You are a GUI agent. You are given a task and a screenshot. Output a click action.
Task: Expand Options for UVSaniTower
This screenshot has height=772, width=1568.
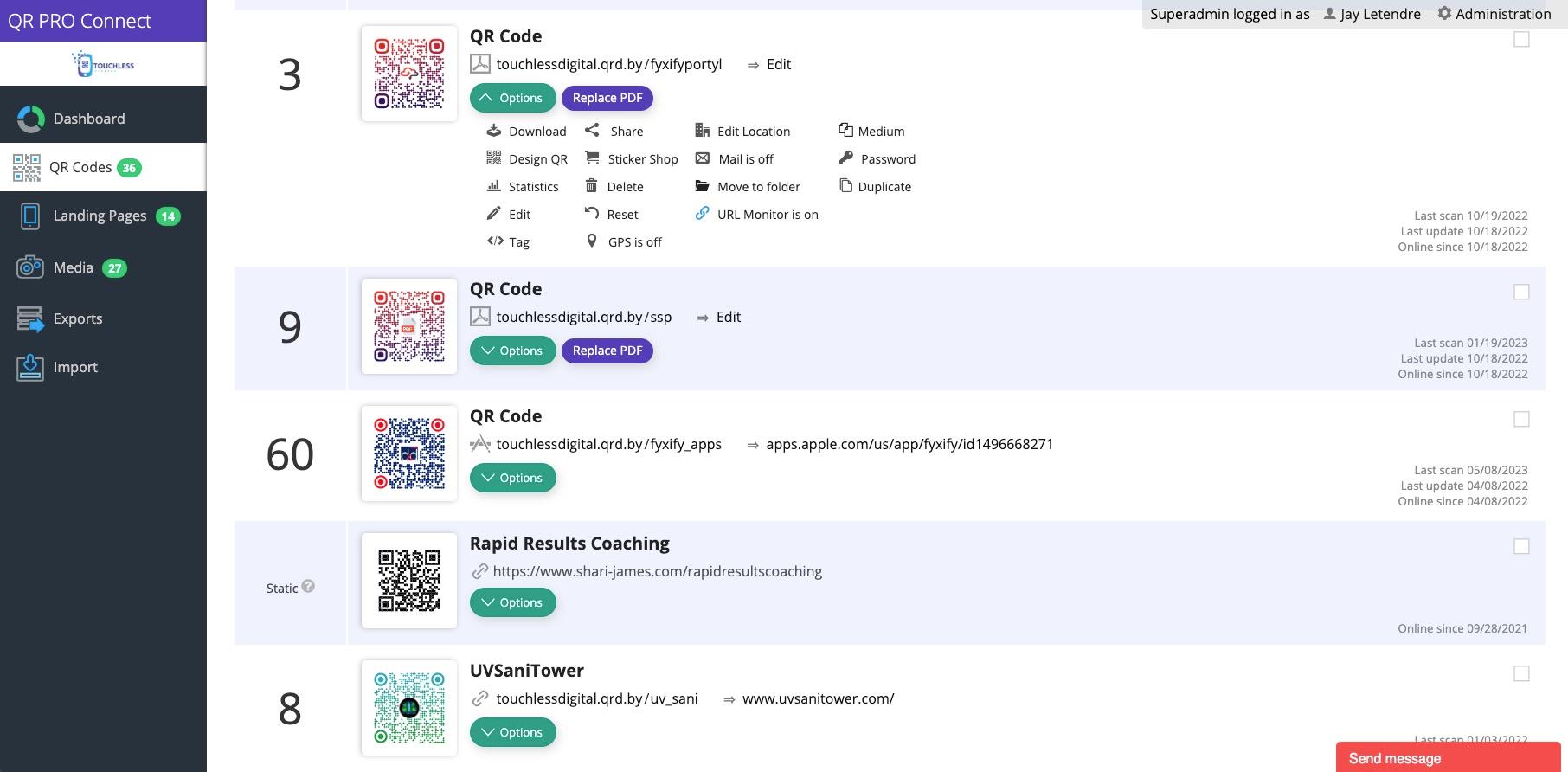(x=512, y=732)
